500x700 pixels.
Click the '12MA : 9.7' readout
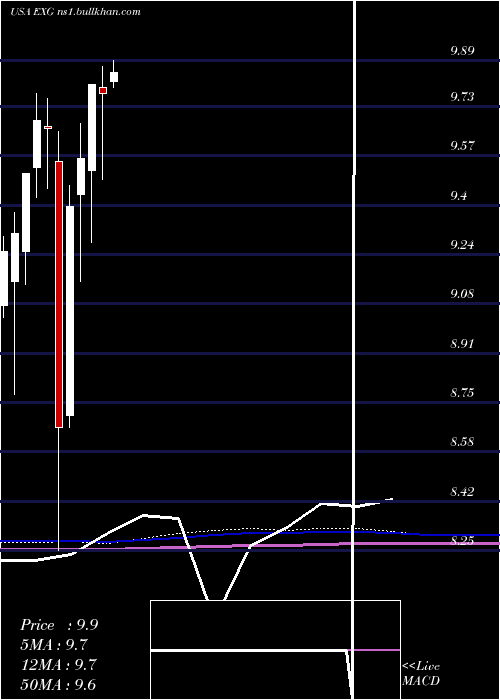point(58,665)
